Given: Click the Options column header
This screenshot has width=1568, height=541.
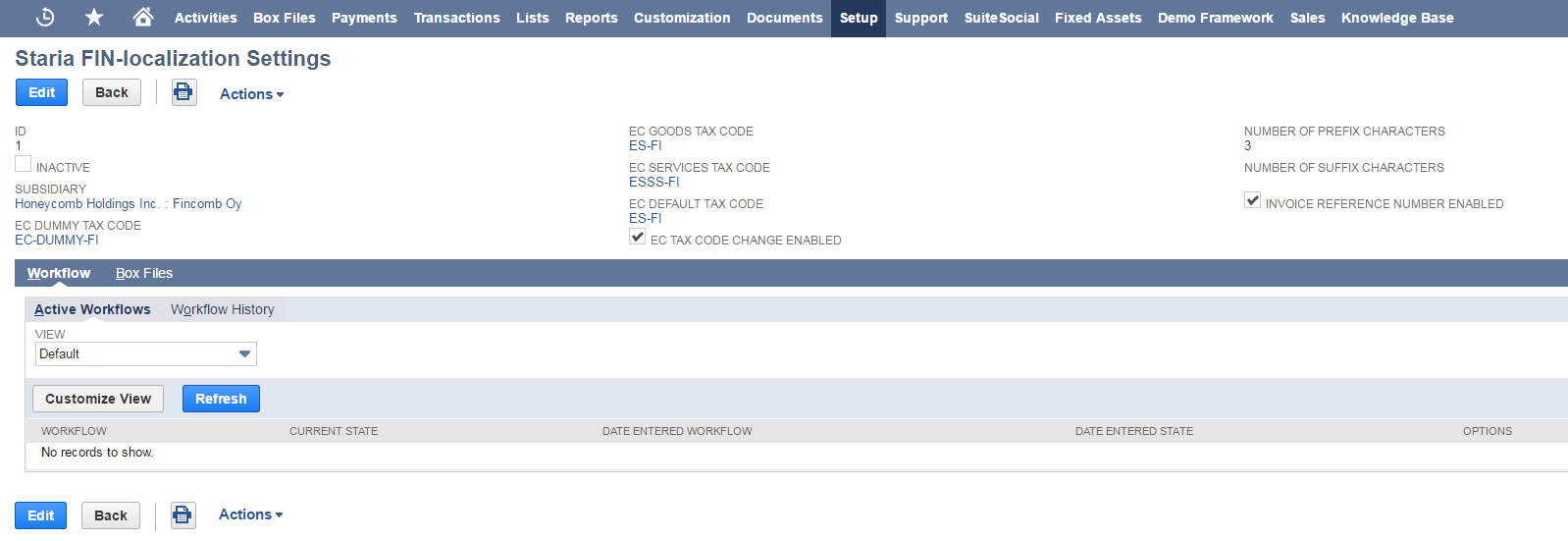Looking at the screenshot, I should [1488, 431].
